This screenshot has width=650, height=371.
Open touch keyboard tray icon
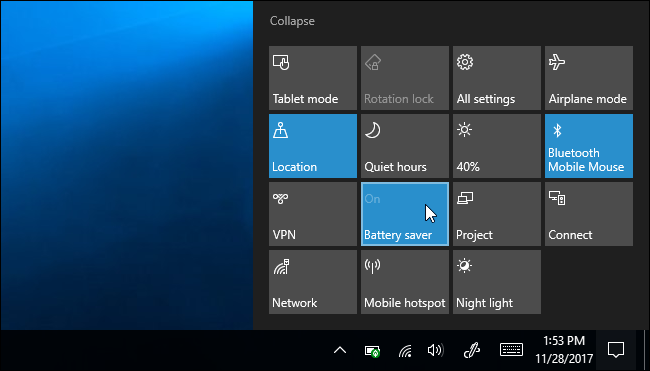pyautogui.click(x=512, y=350)
